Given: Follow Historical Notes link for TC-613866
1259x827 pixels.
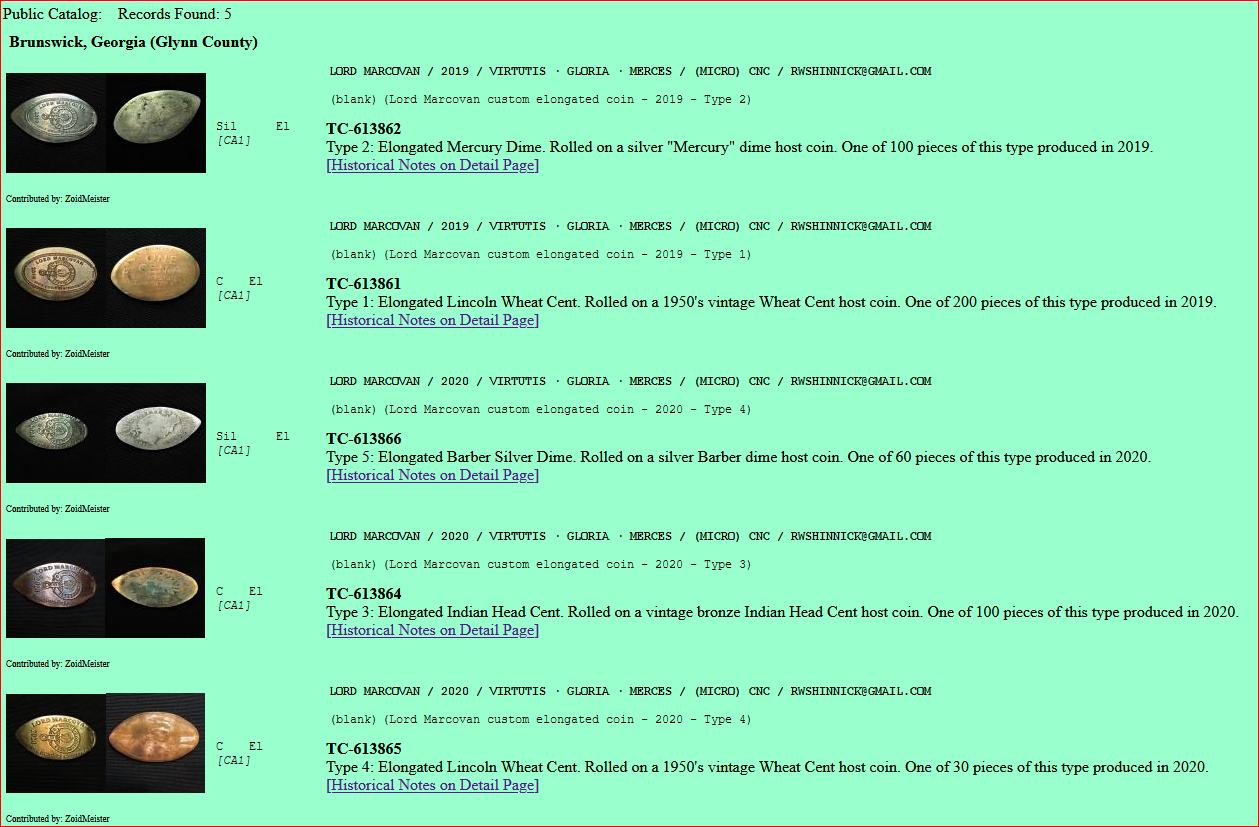Looking at the screenshot, I should click(432, 475).
